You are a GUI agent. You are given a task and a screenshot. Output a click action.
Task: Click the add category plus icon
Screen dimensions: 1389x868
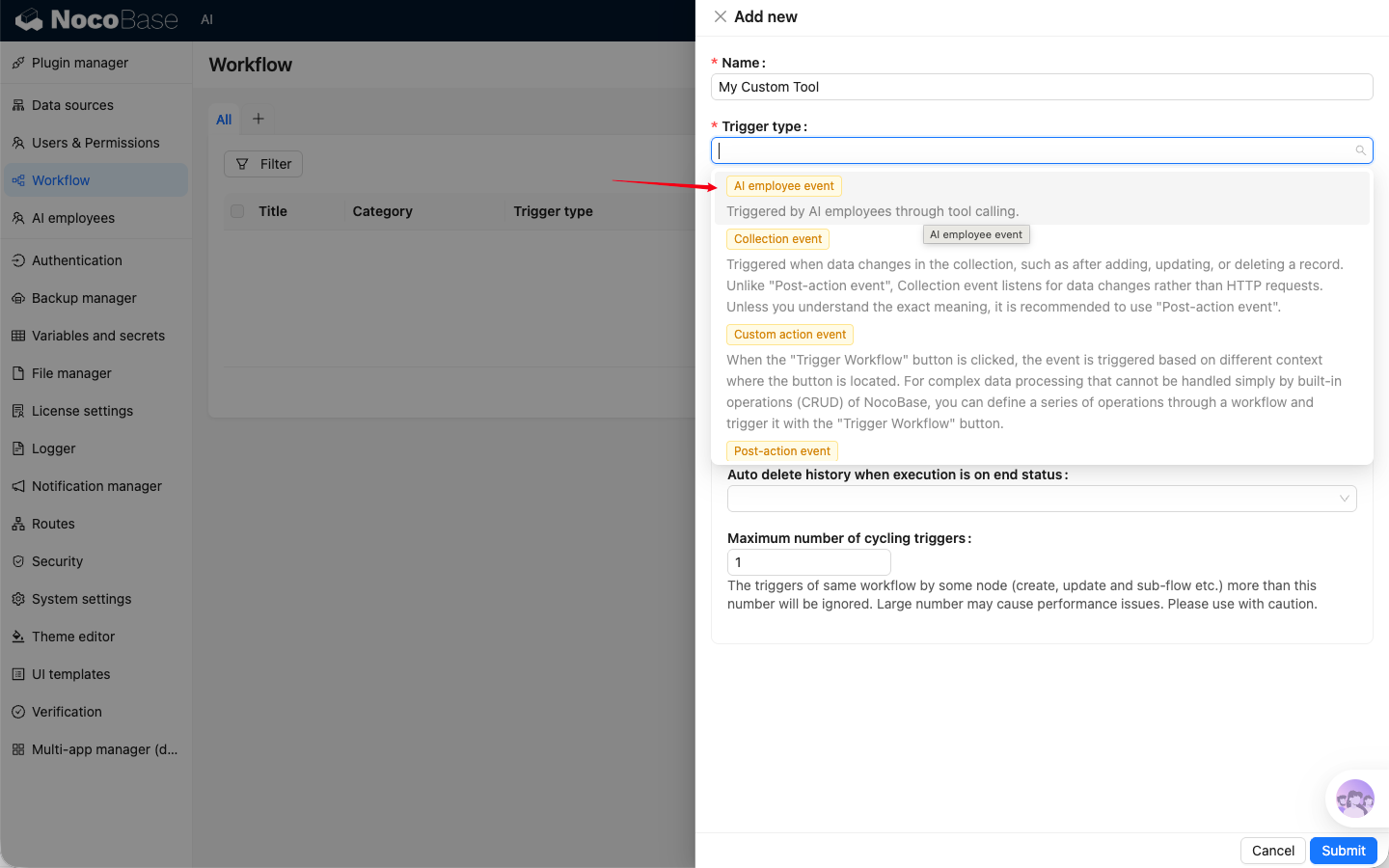tap(258, 119)
